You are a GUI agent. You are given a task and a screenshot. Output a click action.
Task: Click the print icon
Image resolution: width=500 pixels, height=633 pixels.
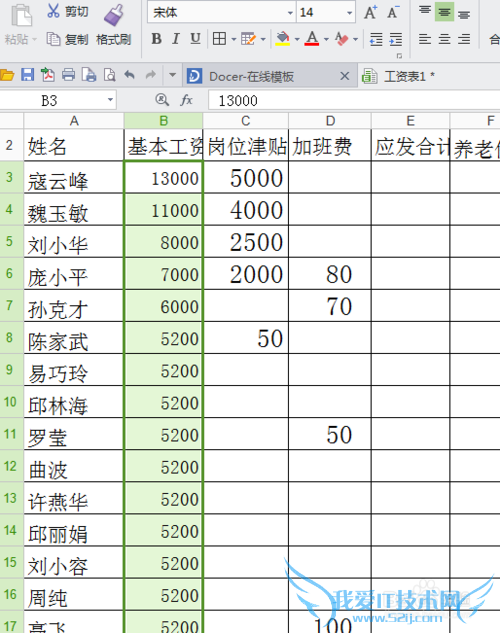pos(68,75)
